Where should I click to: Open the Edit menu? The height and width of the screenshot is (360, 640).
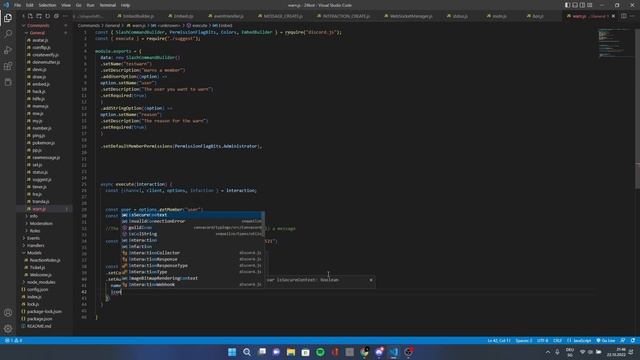[x=29, y=5]
